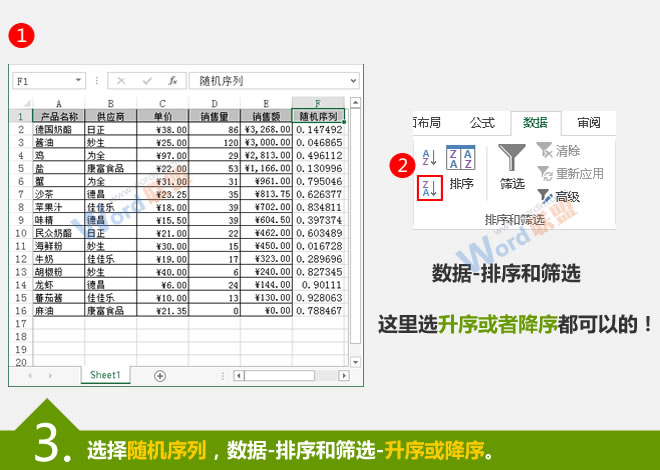Click cell containing 德国奶酪
This screenshot has height=470, width=660.
coord(59,130)
